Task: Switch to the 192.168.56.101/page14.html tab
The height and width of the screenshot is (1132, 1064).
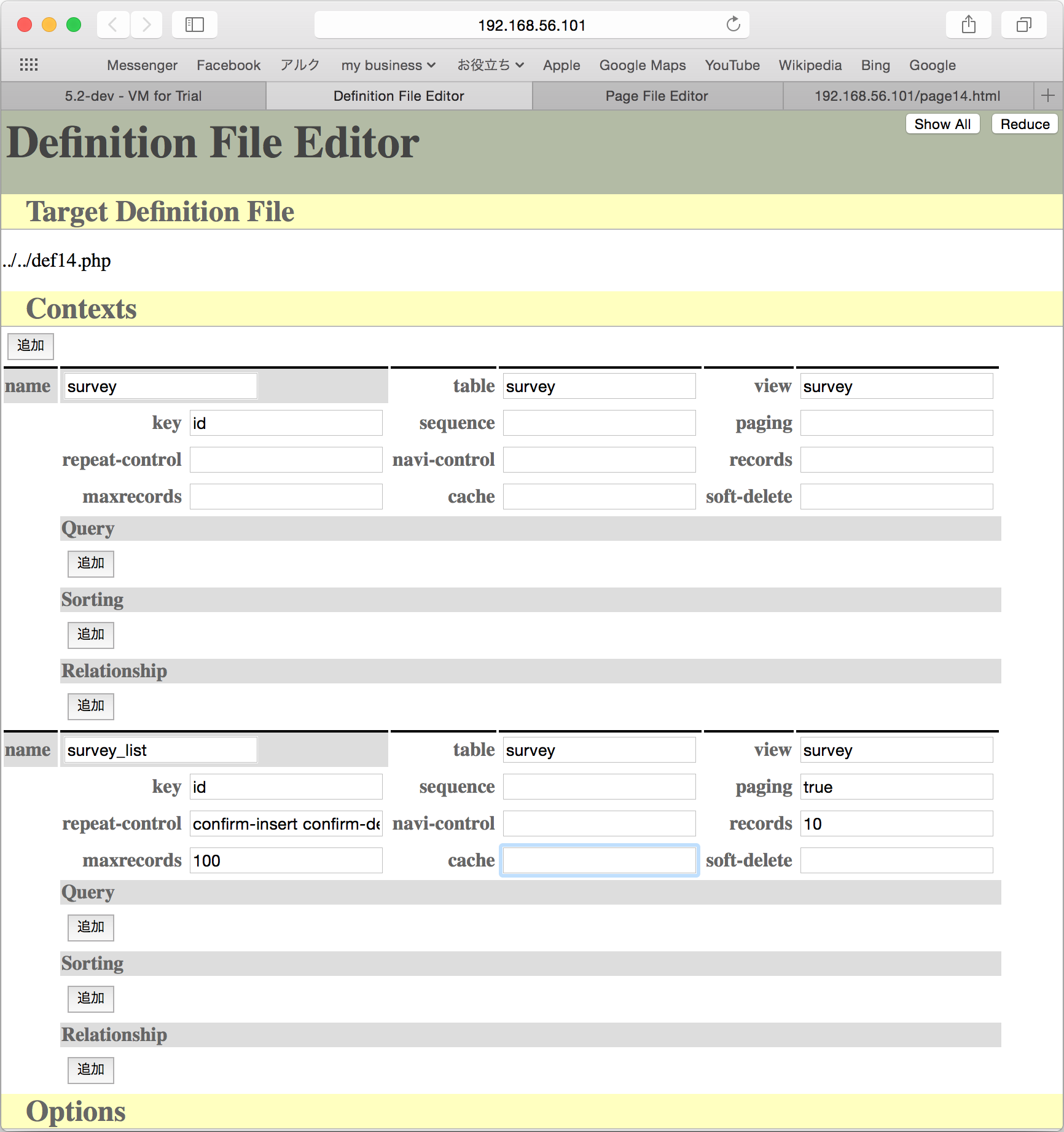Action: 907,96
